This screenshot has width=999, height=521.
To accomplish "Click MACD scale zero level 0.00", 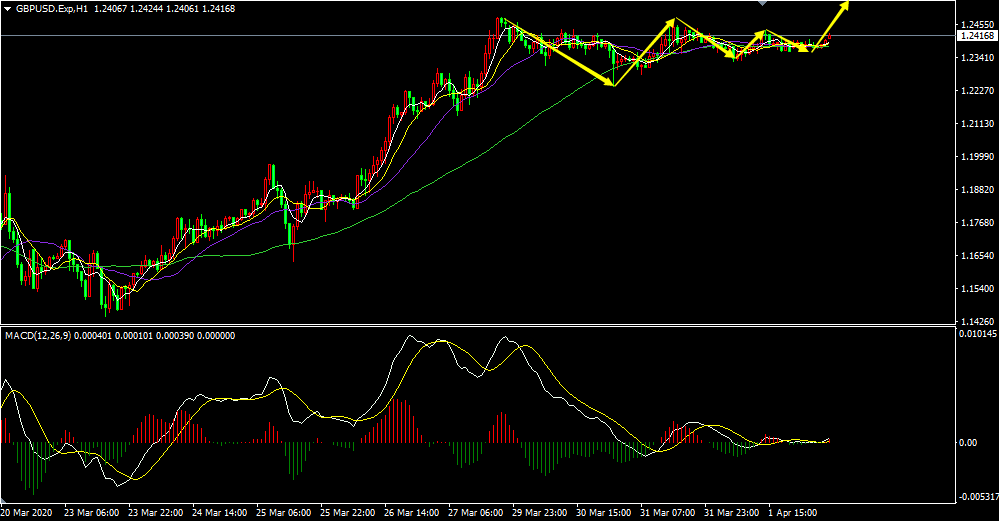I will [x=968, y=443].
